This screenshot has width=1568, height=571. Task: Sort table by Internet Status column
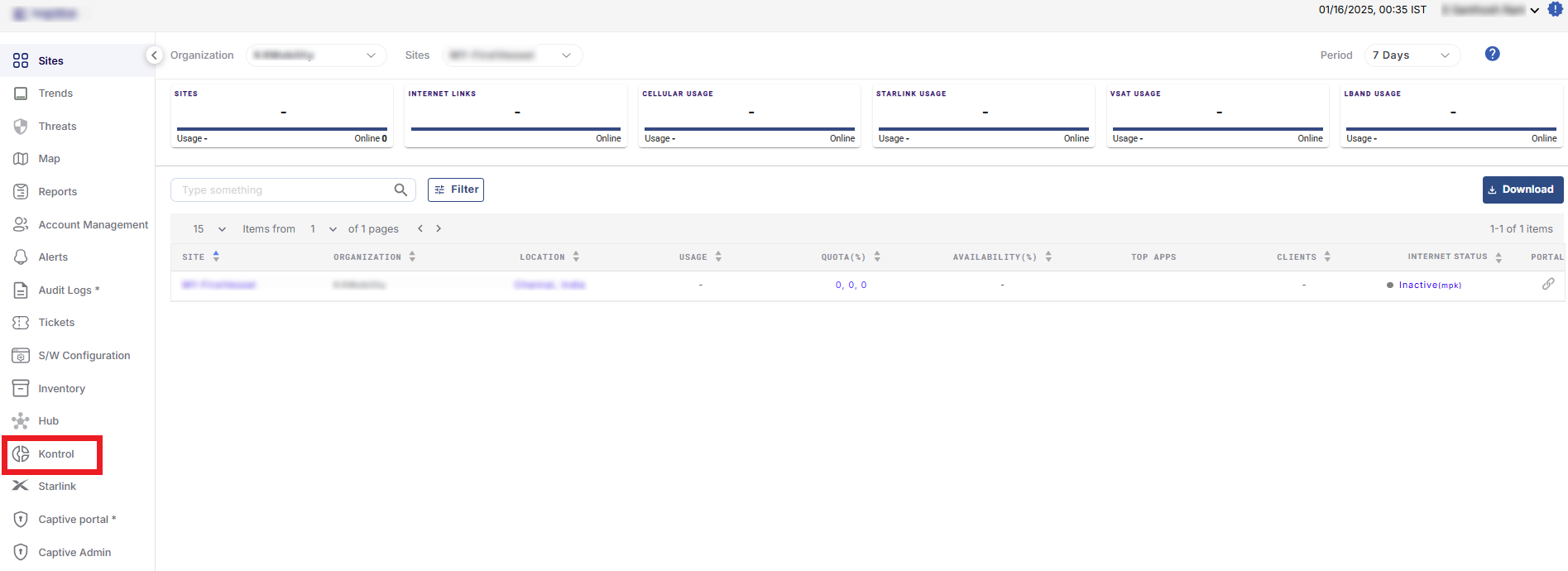click(1498, 257)
